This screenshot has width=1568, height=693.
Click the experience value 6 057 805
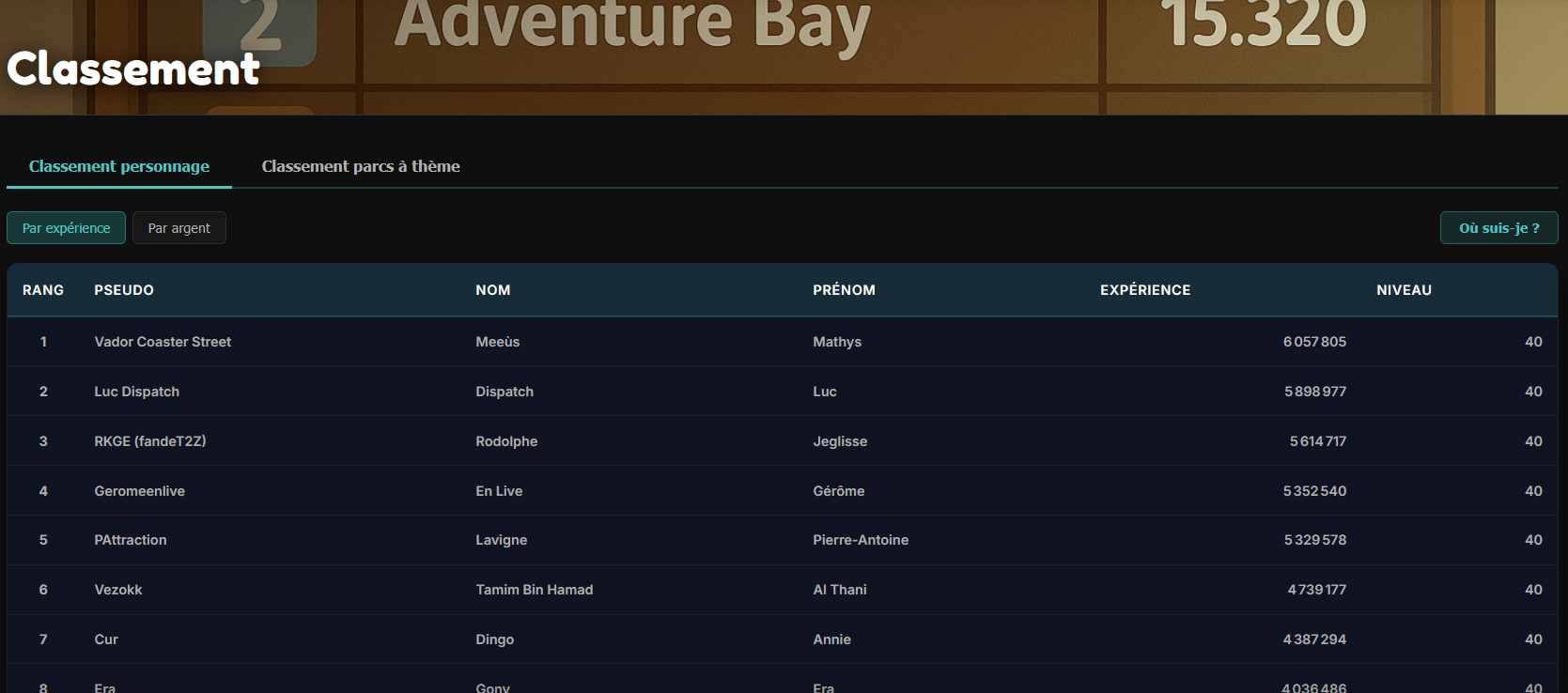pos(1314,342)
